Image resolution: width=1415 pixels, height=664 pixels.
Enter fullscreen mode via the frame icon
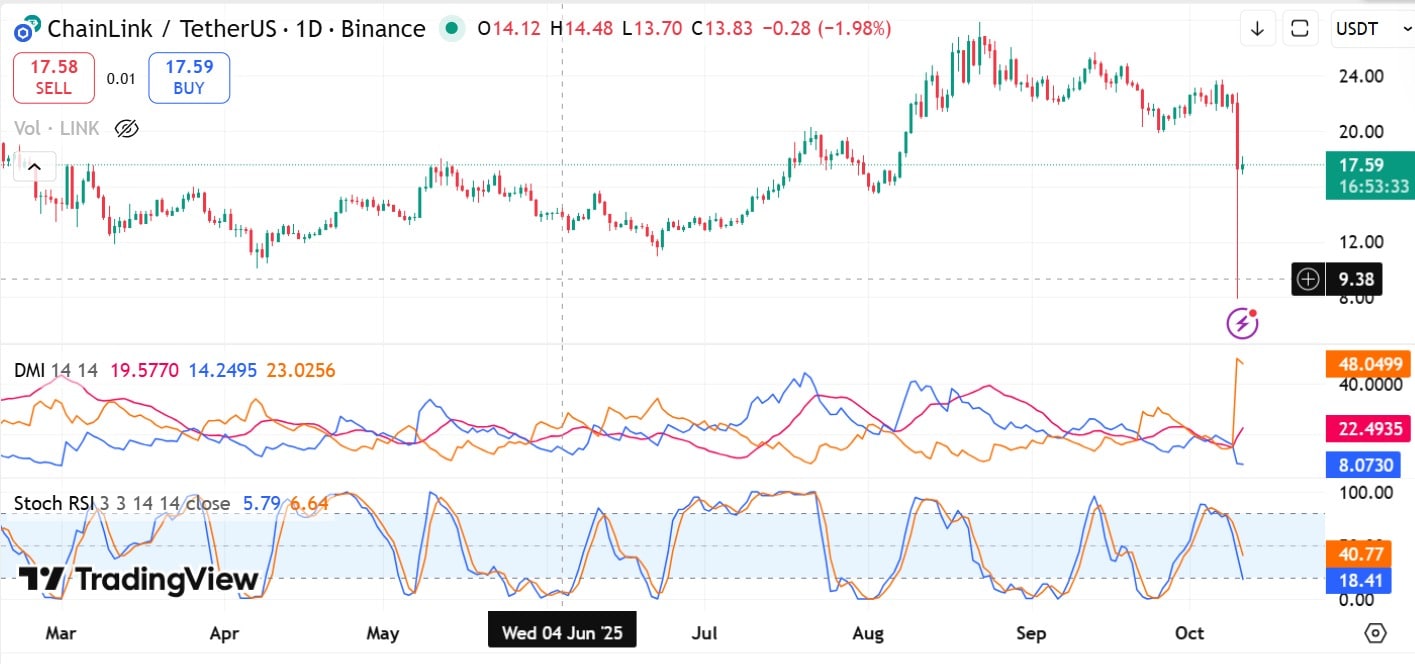(x=1299, y=28)
